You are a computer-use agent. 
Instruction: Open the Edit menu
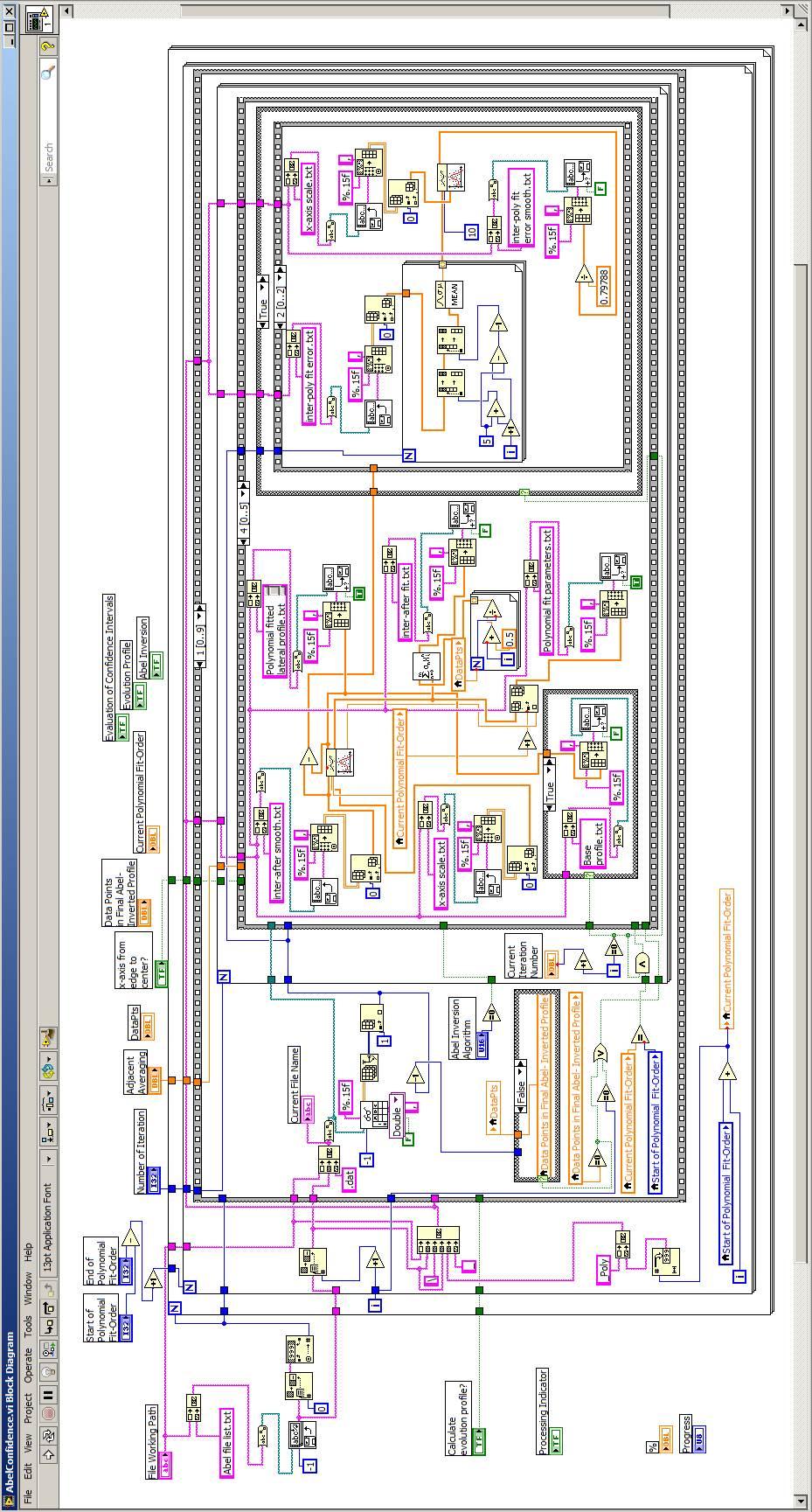pos(29,1473)
